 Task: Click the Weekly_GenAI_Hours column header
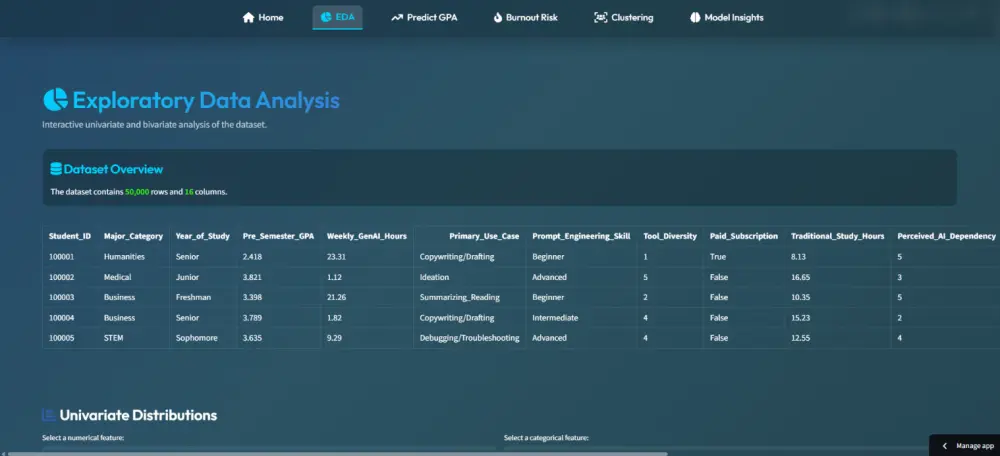(x=367, y=236)
